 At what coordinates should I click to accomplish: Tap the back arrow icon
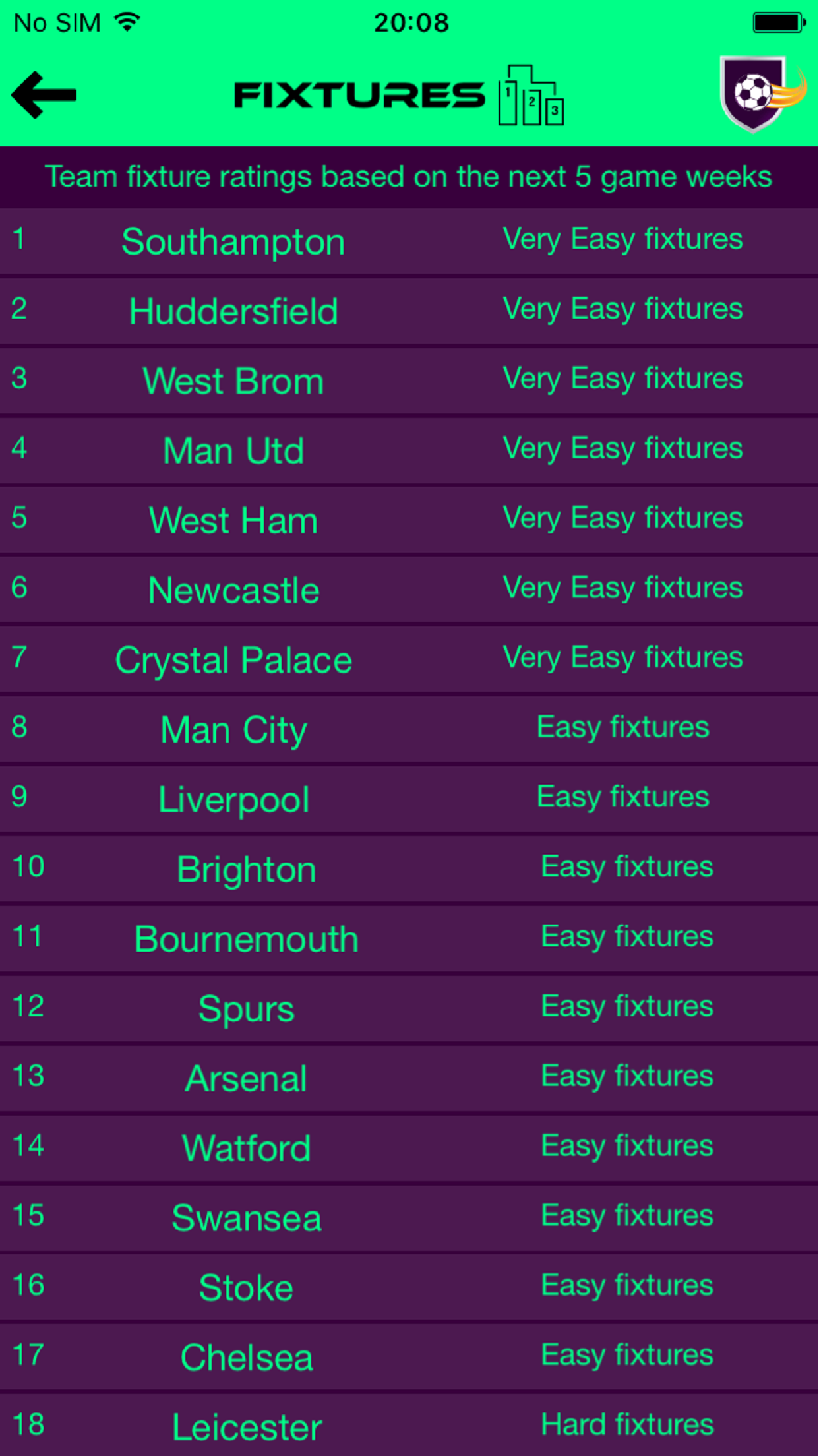[44, 95]
